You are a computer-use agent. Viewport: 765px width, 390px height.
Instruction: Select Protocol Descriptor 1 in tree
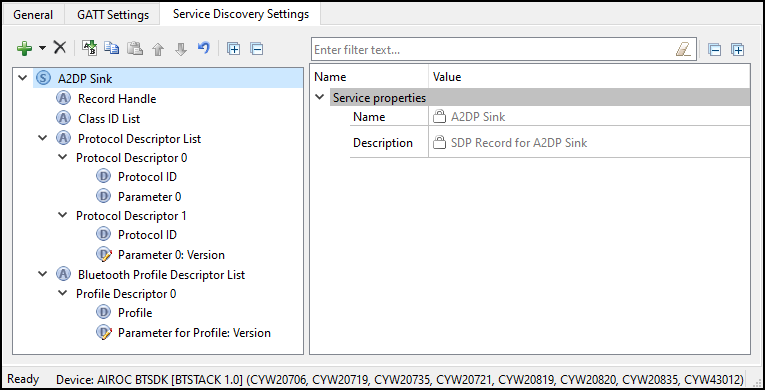(131, 215)
